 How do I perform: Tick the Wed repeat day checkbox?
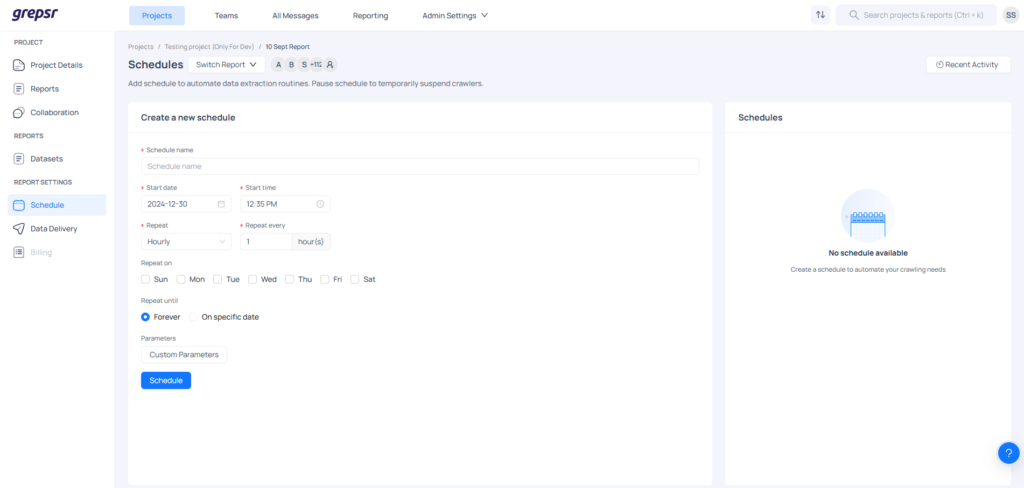(253, 279)
